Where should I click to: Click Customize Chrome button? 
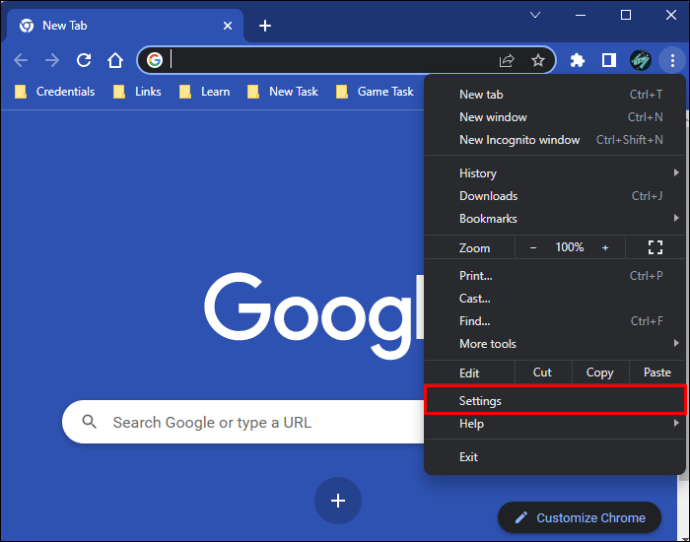580,518
